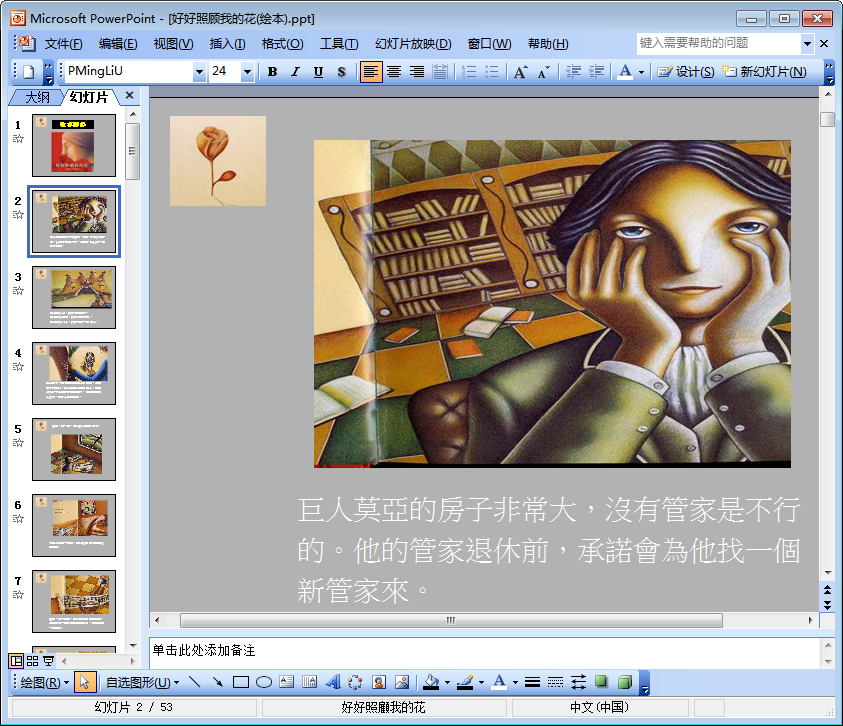The height and width of the screenshot is (726, 843).
Task: Open the font name dropdown PMingLiU
Action: point(199,72)
